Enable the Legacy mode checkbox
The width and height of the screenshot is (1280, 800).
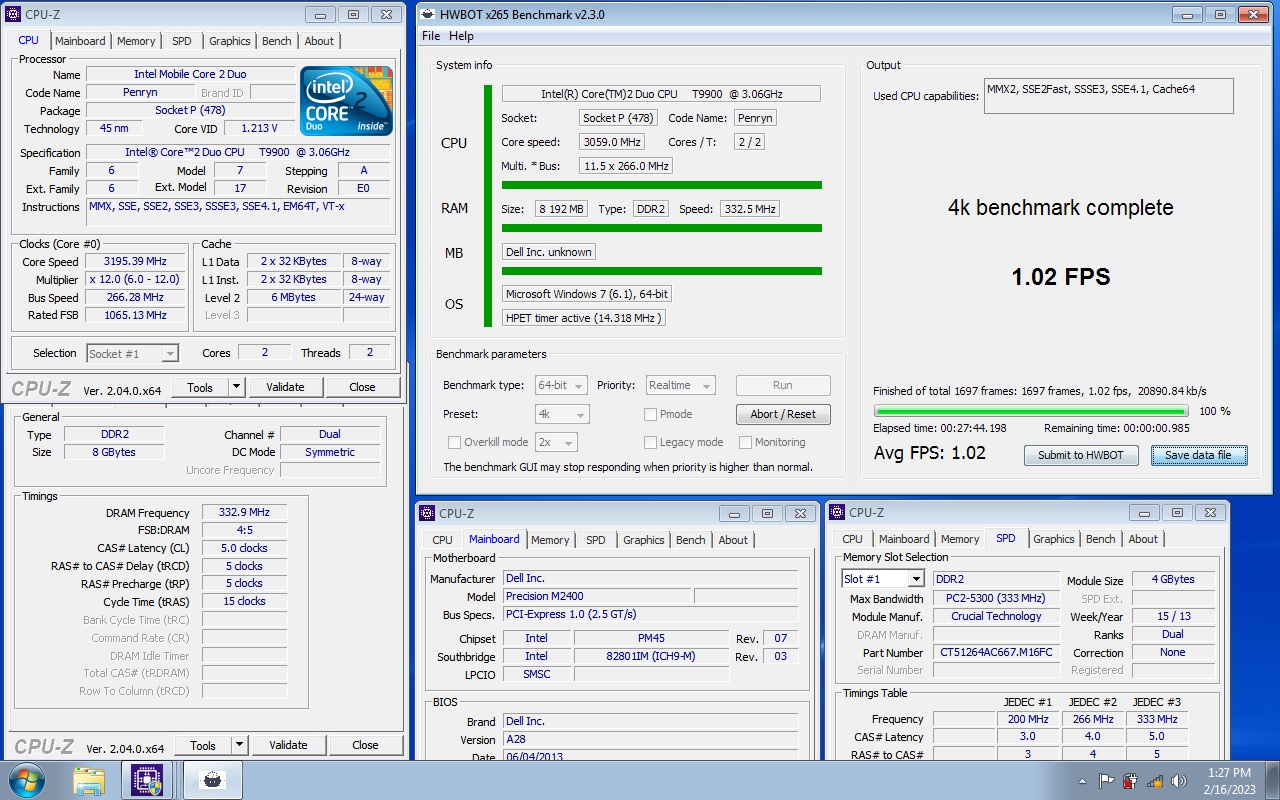coord(650,442)
